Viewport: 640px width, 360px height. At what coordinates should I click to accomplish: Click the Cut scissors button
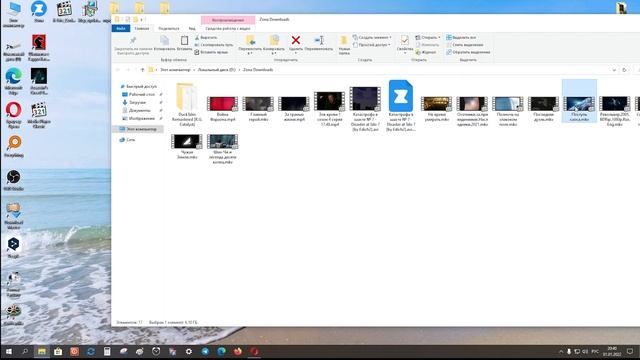pyautogui.click(x=206, y=38)
